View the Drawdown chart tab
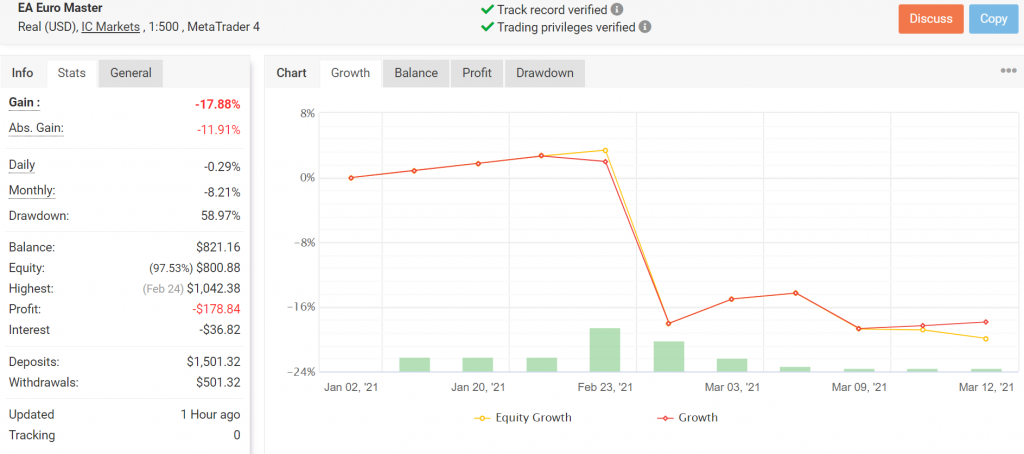This screenshot has height=454, width=1024. pyautogui.click(x=545, y=73)
